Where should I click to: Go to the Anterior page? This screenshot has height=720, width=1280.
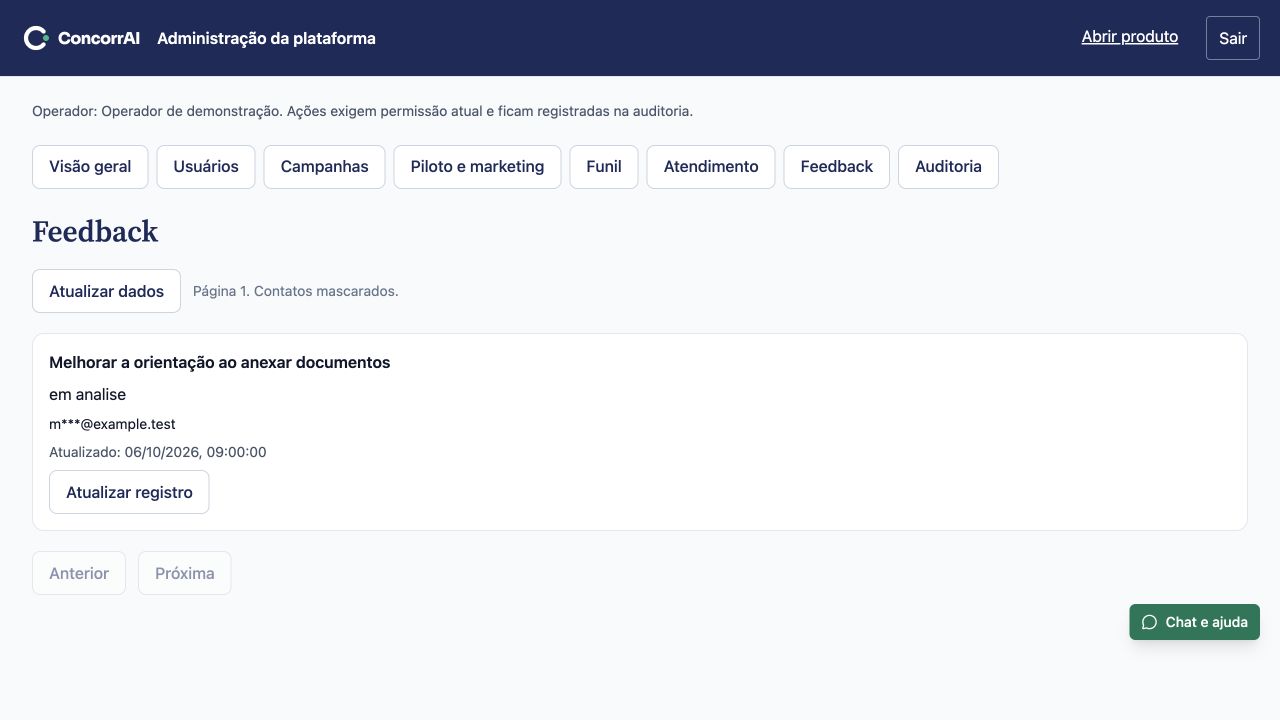(x=79, y=573)
